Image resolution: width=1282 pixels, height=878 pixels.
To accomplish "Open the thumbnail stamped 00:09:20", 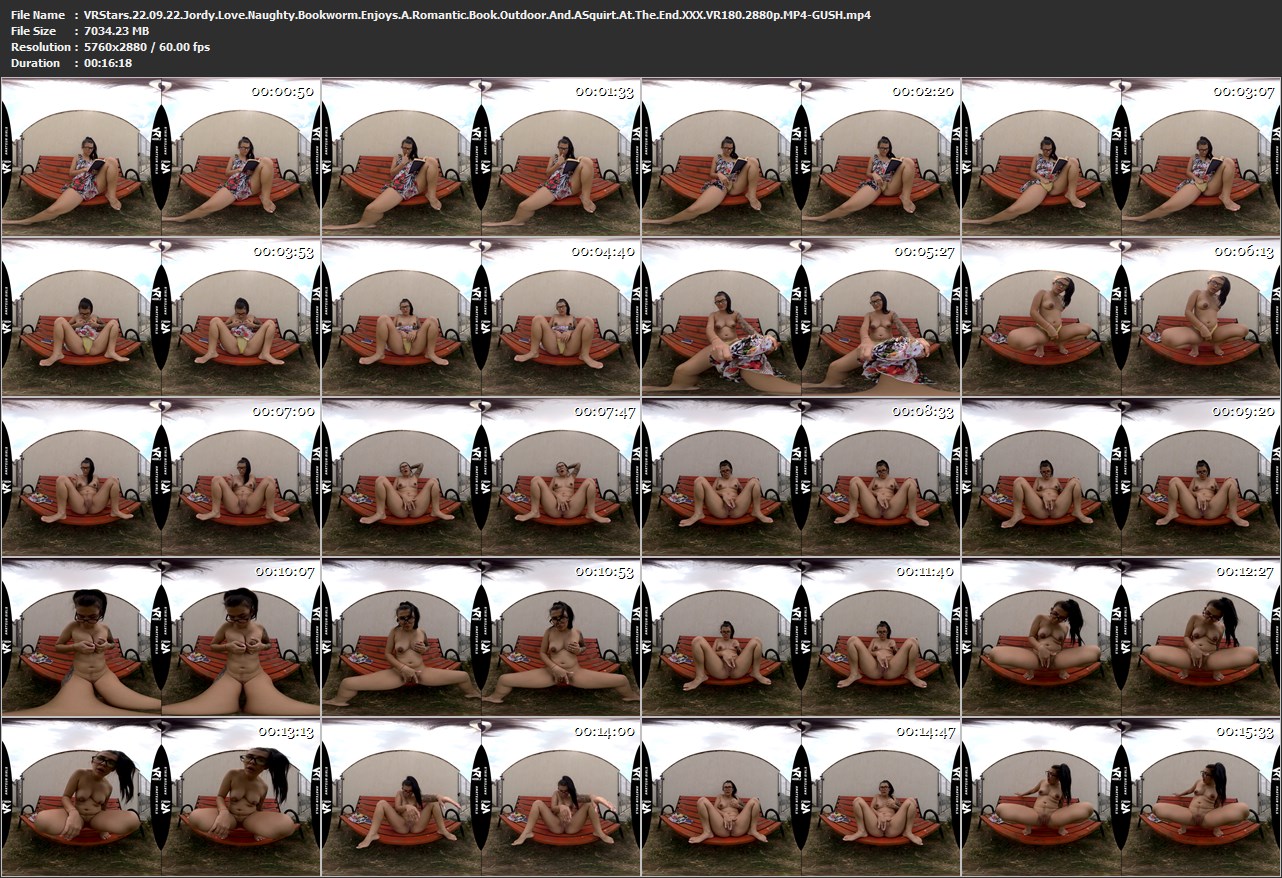I will 1120,476.
